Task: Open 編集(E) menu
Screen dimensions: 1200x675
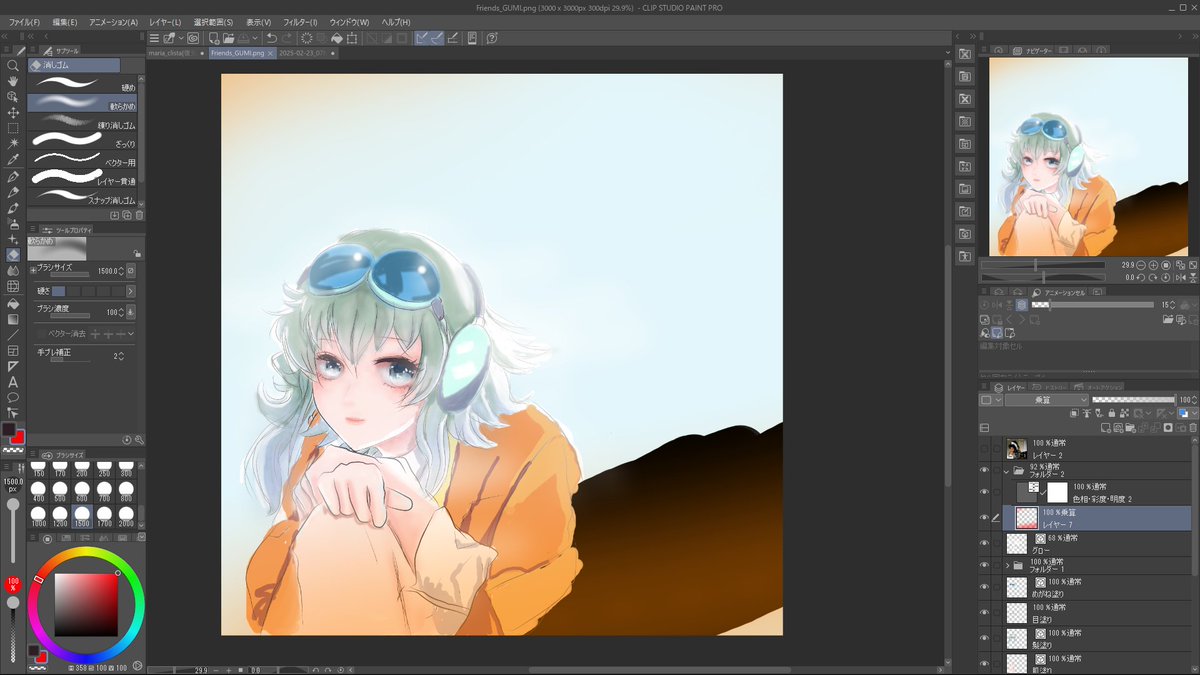Action: click(x=64, y=22)
